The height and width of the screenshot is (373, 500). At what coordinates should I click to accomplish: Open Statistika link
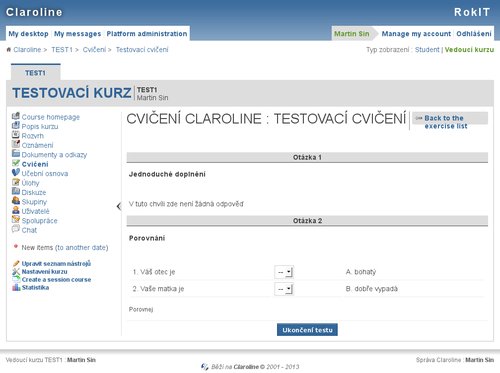pos(35,287)
